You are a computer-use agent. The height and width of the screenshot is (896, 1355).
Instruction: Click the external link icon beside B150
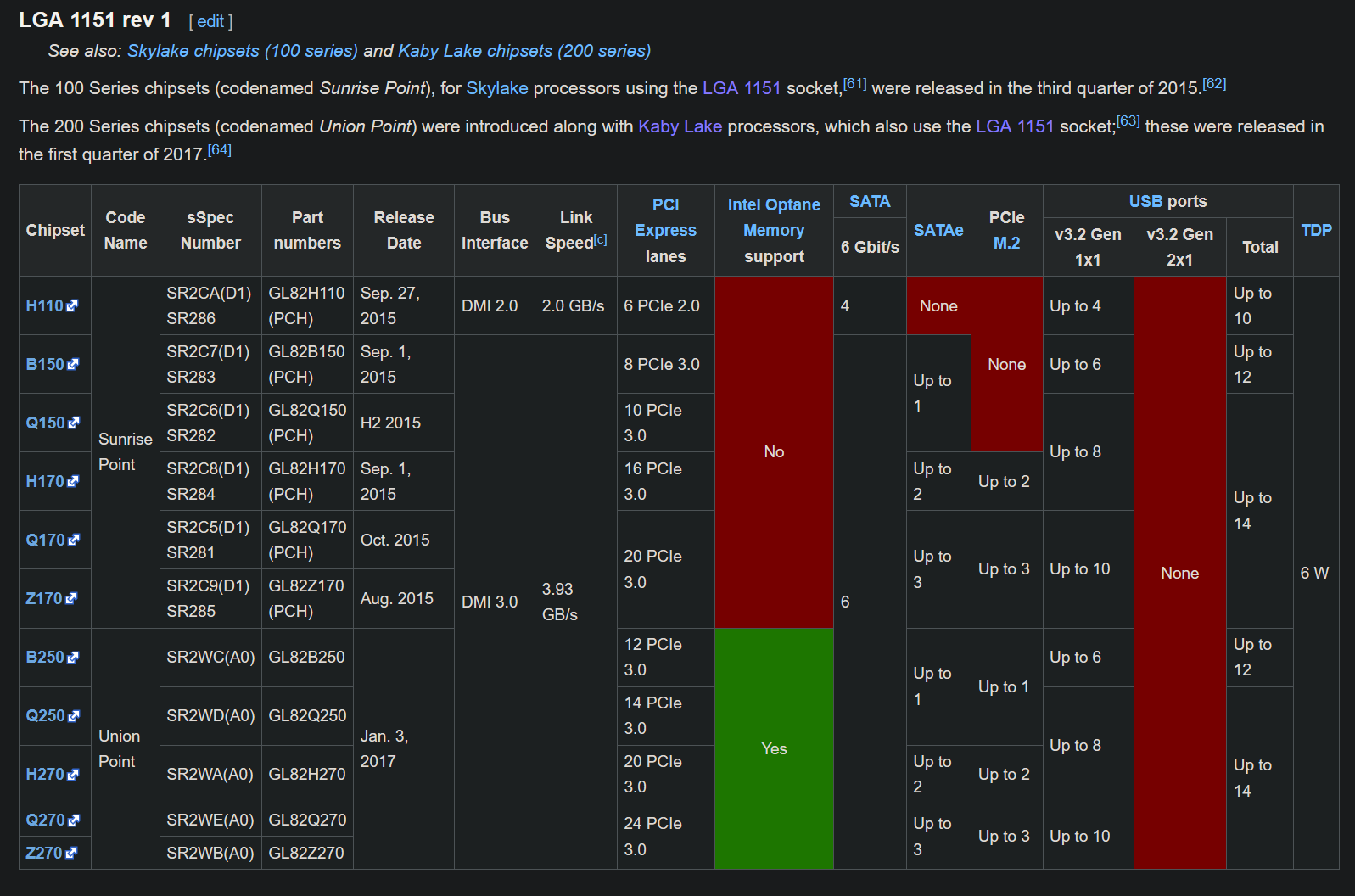pos(73,364)
